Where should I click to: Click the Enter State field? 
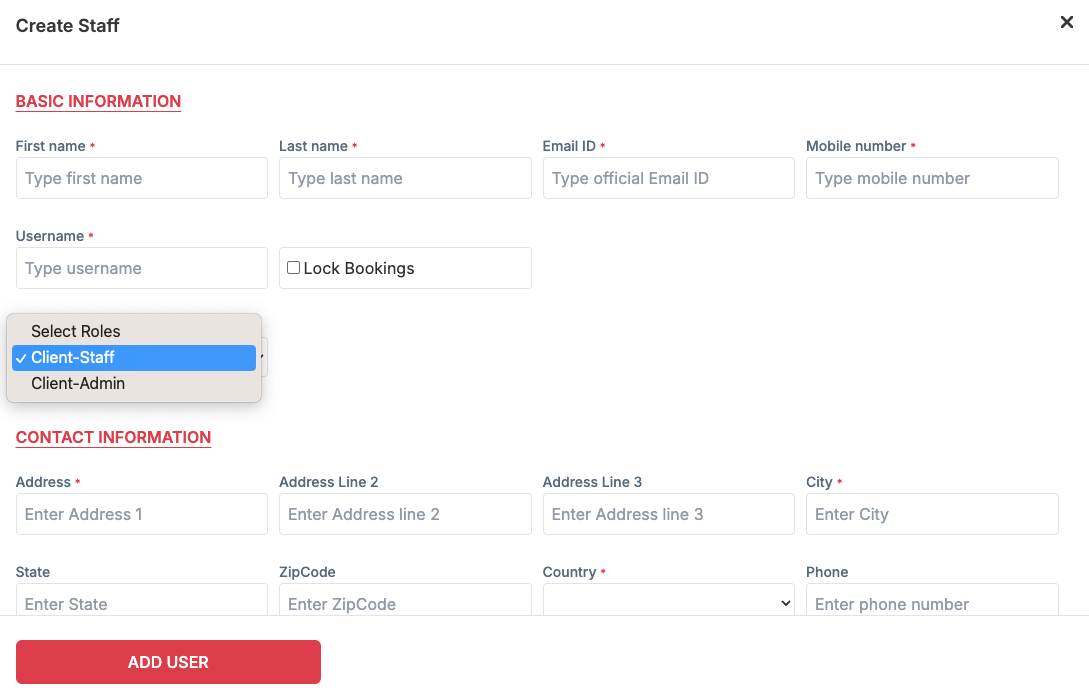(x=141, y=602)
